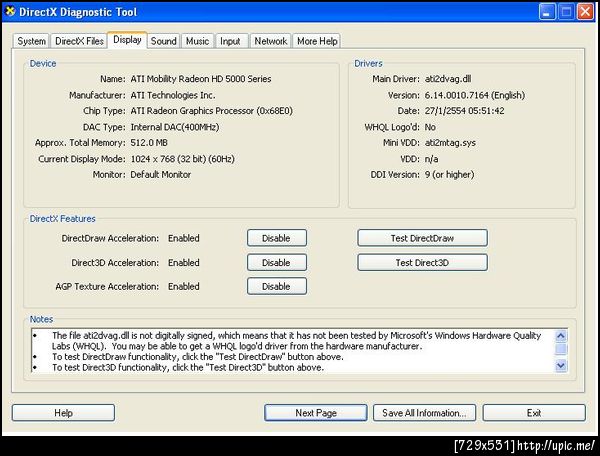Click display mode 1024 x 768 (32 bit) (60Hz)
This screenshot has width=600, height=456.
click(x=183, y=159)
